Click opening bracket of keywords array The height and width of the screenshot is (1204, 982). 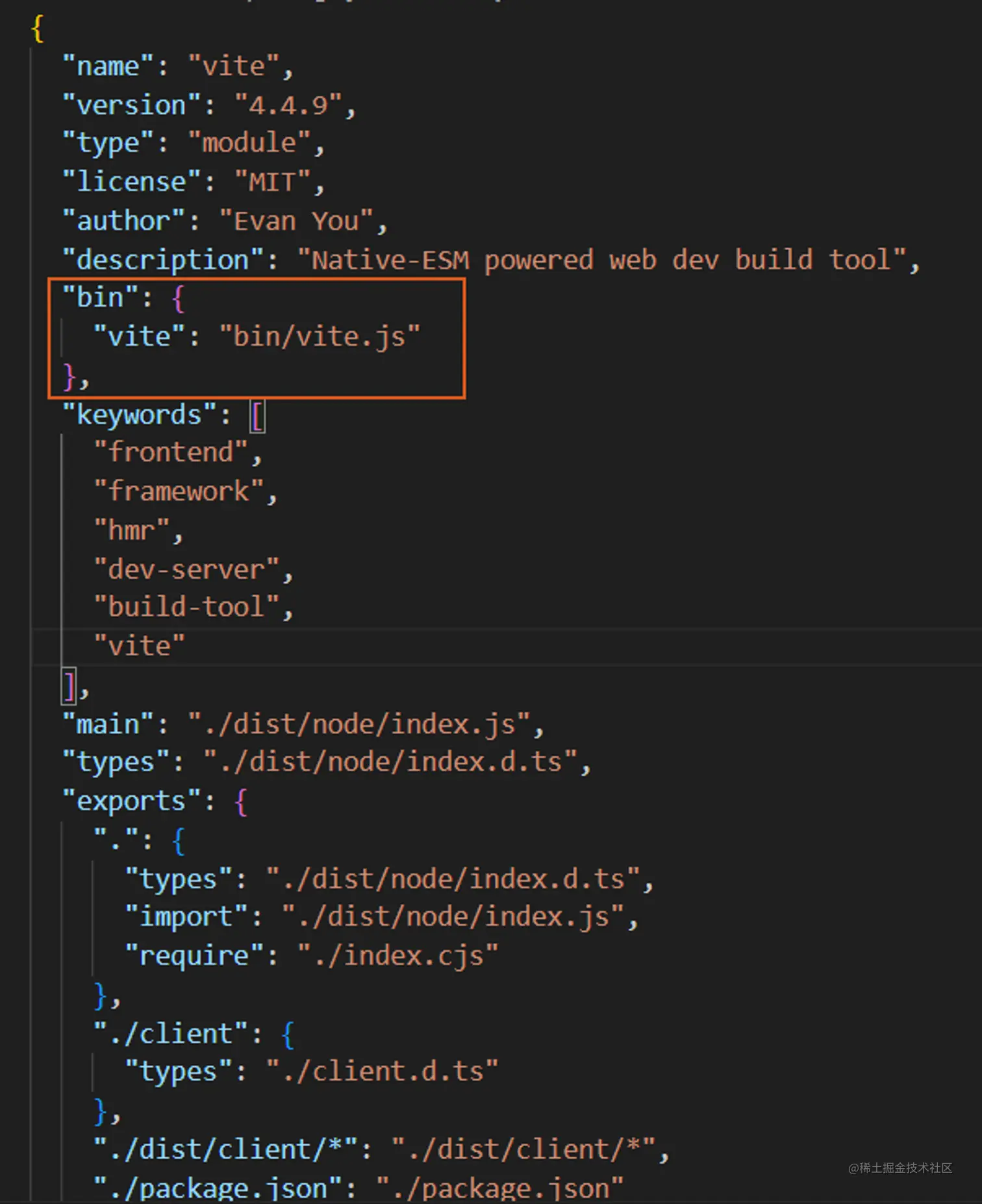tap(257, 416)
